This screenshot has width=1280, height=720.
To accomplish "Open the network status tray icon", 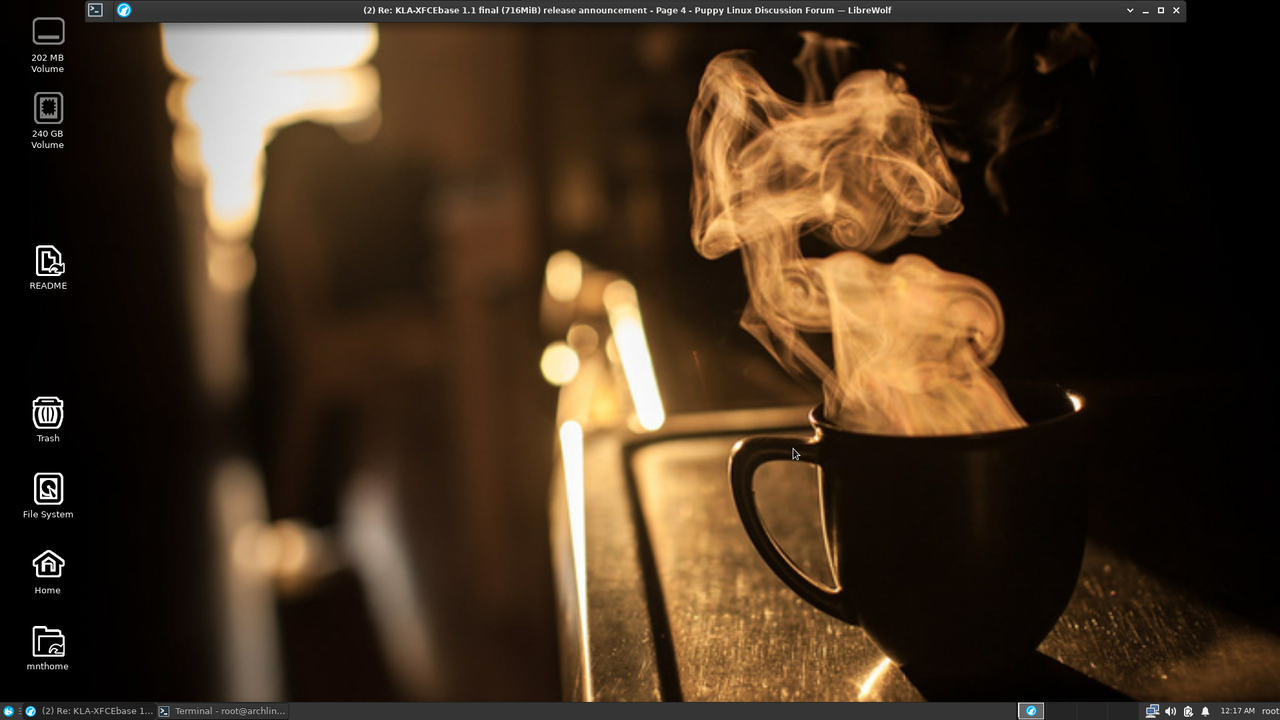I will point(1151,710).
